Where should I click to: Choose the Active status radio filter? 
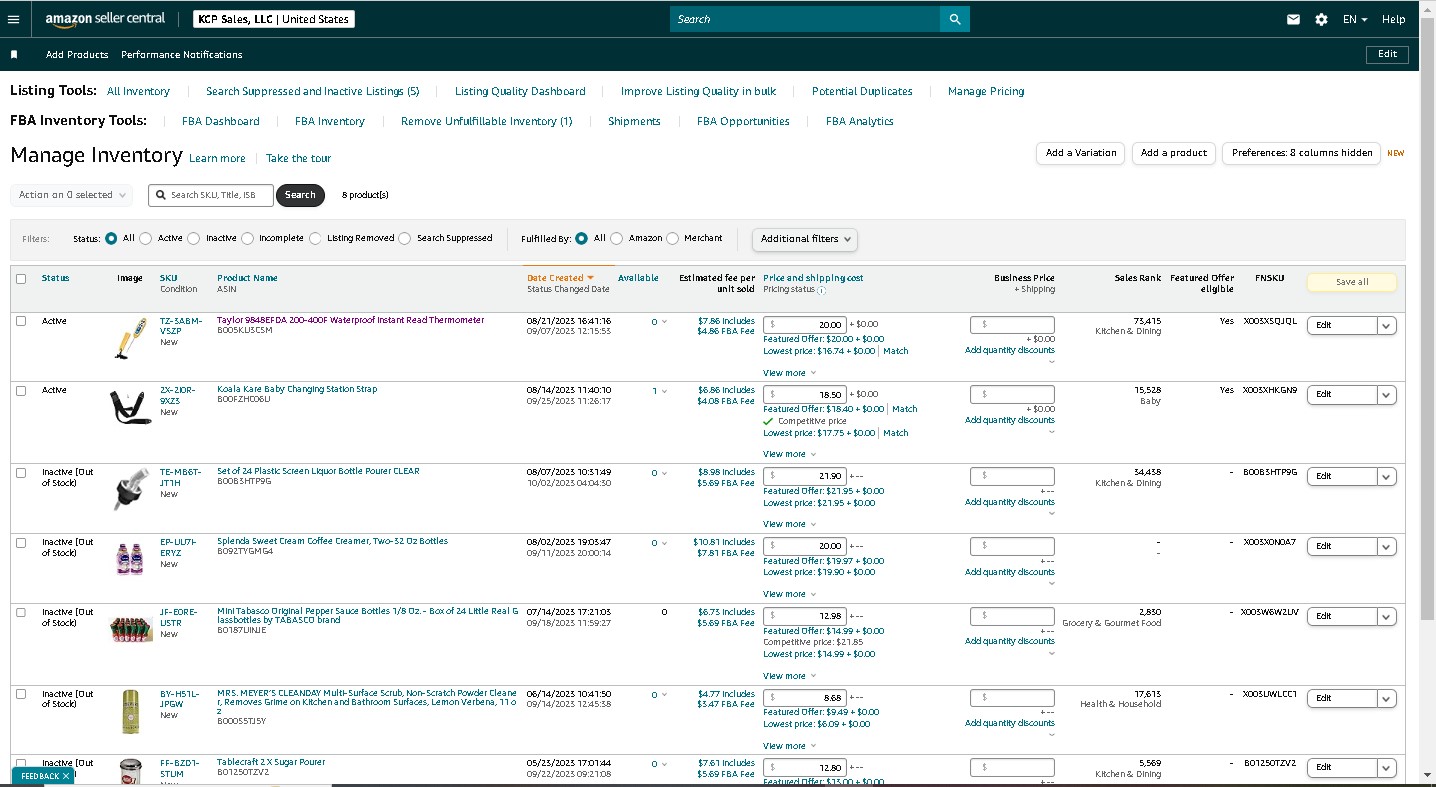click(146, 239)
